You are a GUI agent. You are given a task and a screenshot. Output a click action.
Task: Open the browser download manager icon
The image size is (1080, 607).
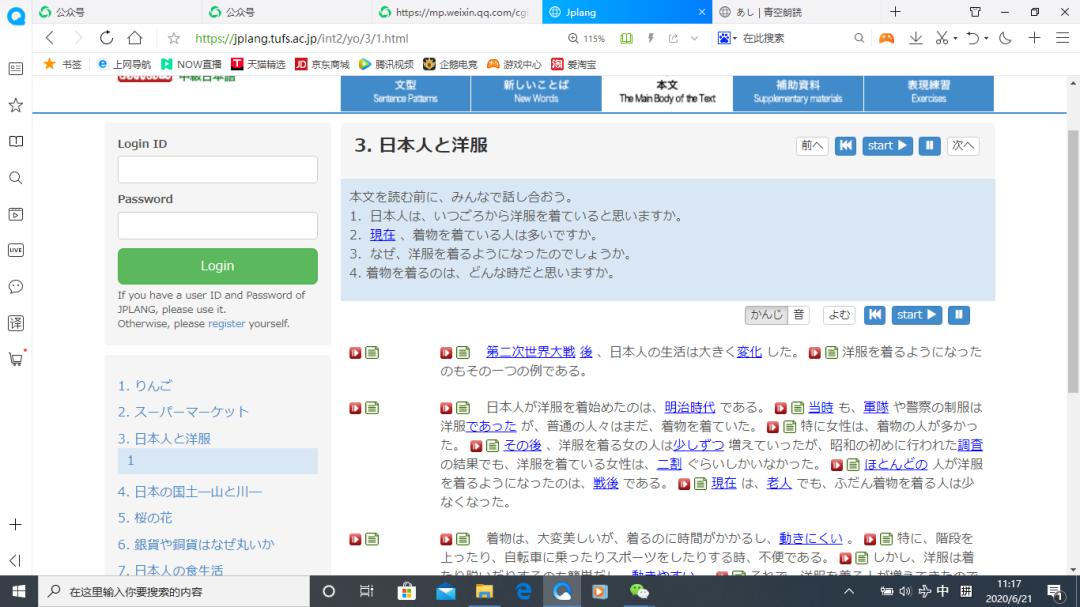pyautogui.click(x=915, y=38)
